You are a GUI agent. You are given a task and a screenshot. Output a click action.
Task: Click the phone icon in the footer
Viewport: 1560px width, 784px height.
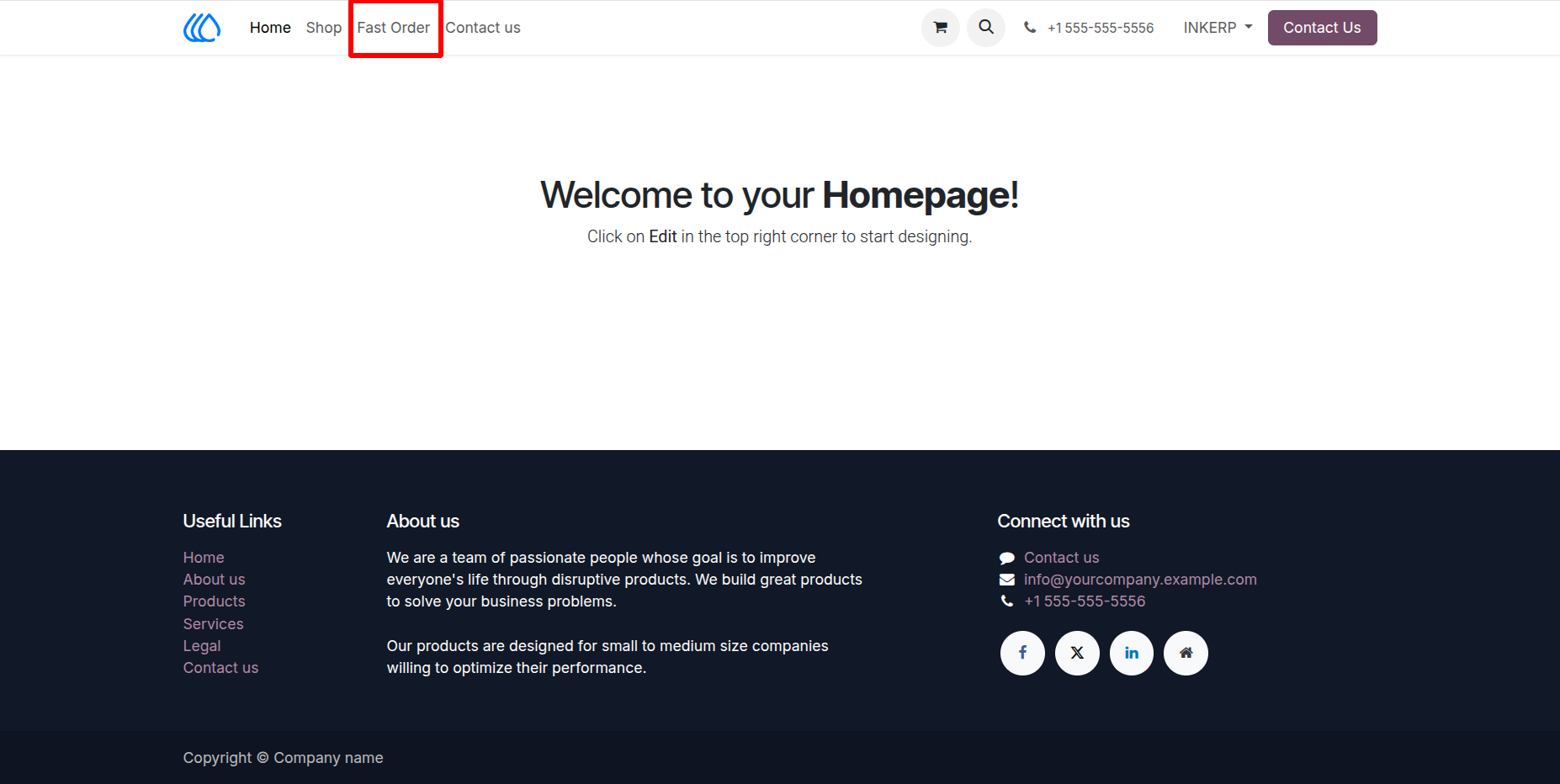[x=1007, y=601]
